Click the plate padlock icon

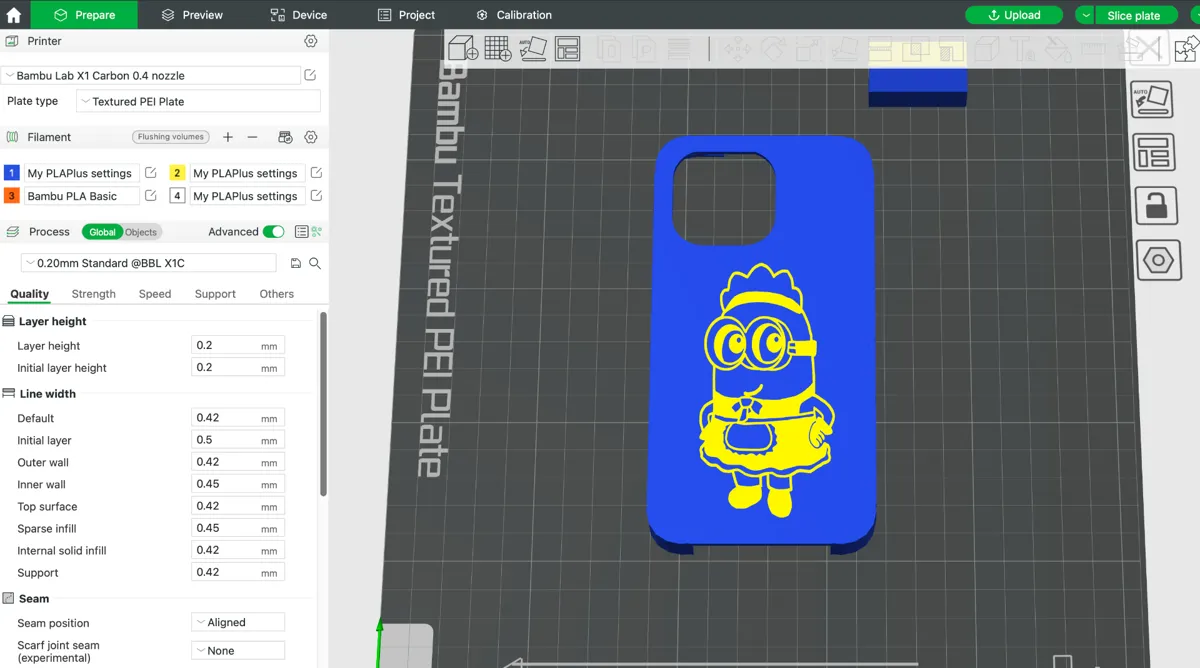click(1154, 206)
